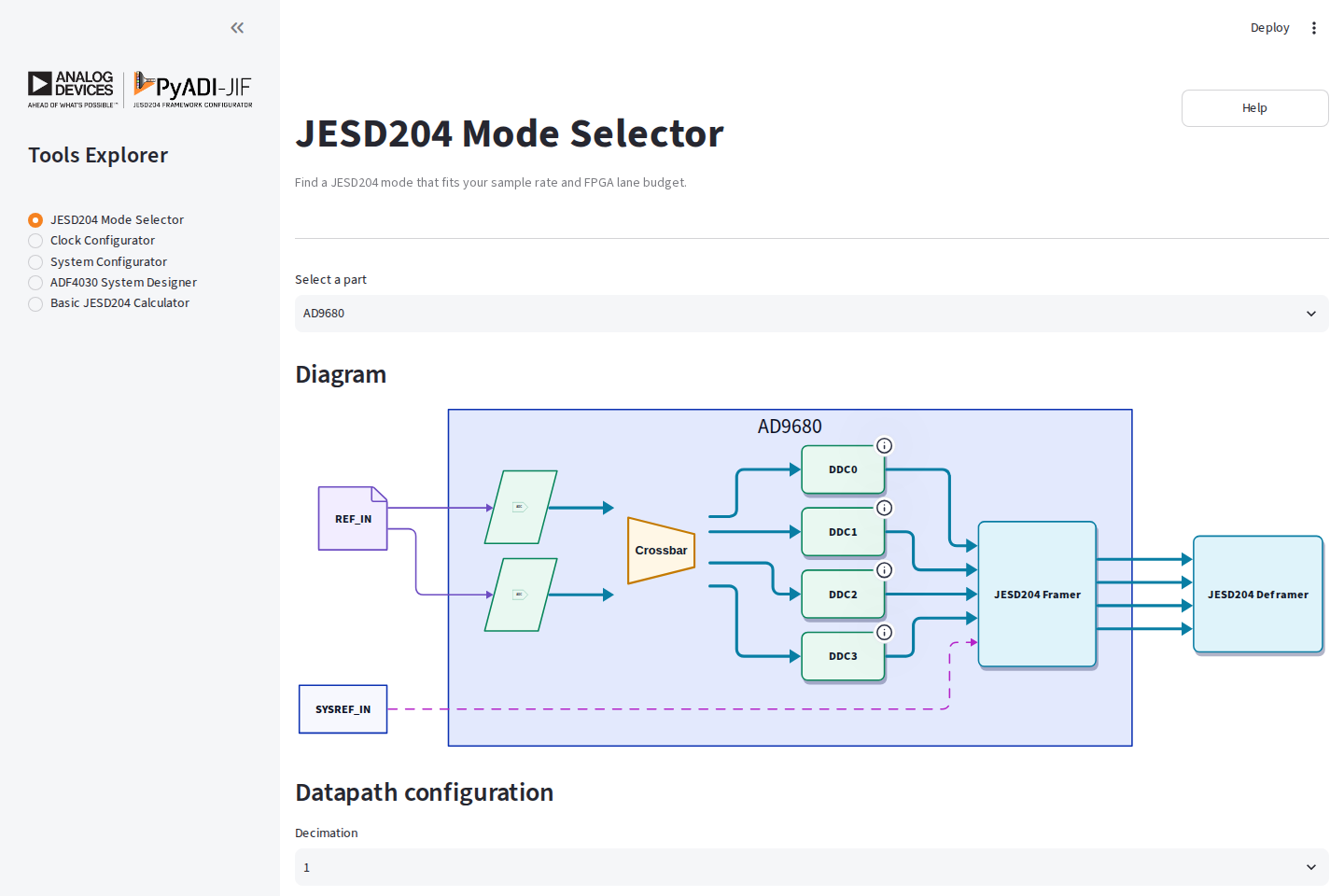Screen dimensions: 1344x896
Task: Choose Basic JESD204 Calculator tool
Action: pyautogui.click(x=109, y=303)
